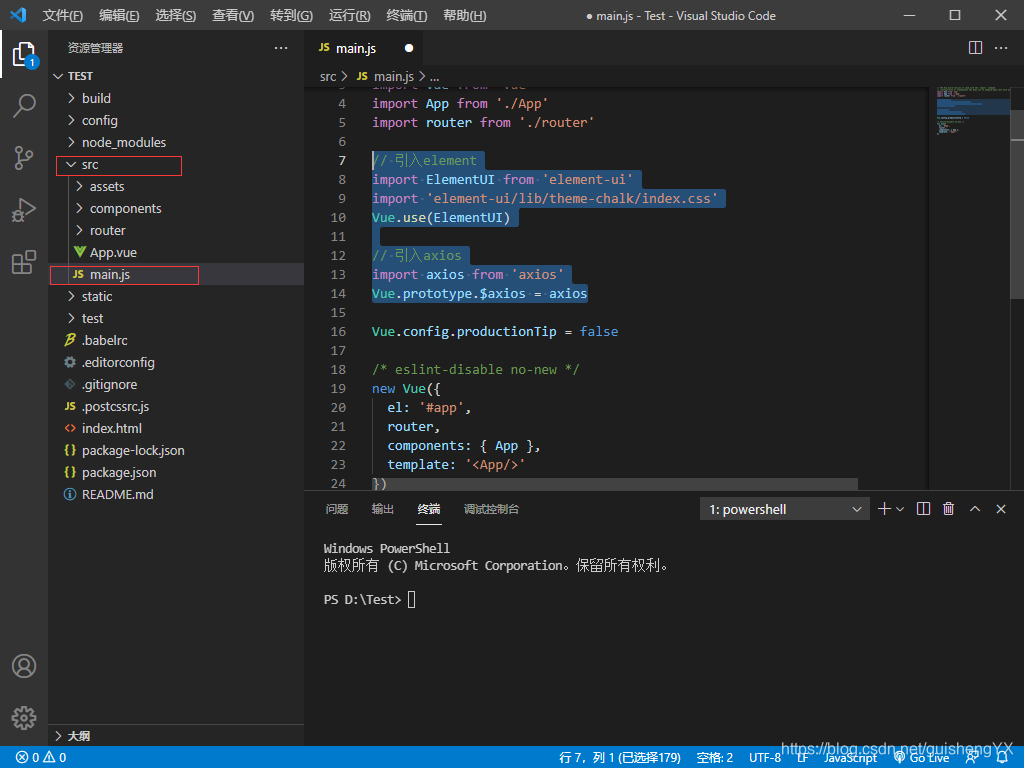Open the 文件(F) menu
The width and height of the screenshot is (1024, 768).
coord(63,16)
